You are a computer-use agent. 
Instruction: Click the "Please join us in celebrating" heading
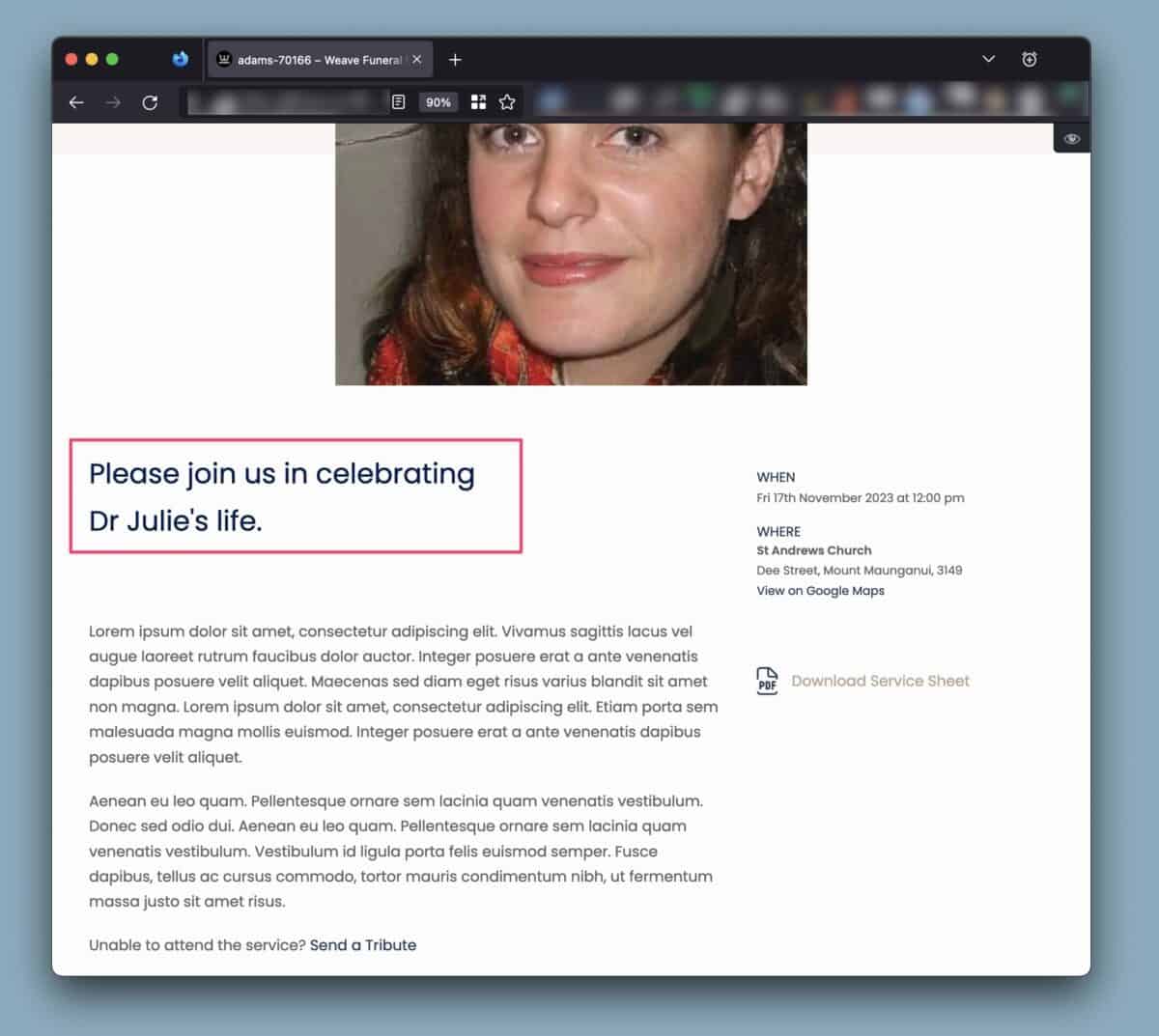pyautogui.click(x=281, y=474)
